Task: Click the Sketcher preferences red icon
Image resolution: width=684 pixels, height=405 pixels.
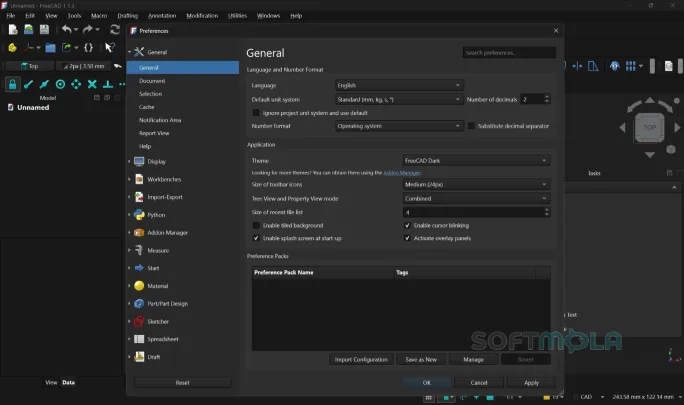Action: [x=139, y=322]
